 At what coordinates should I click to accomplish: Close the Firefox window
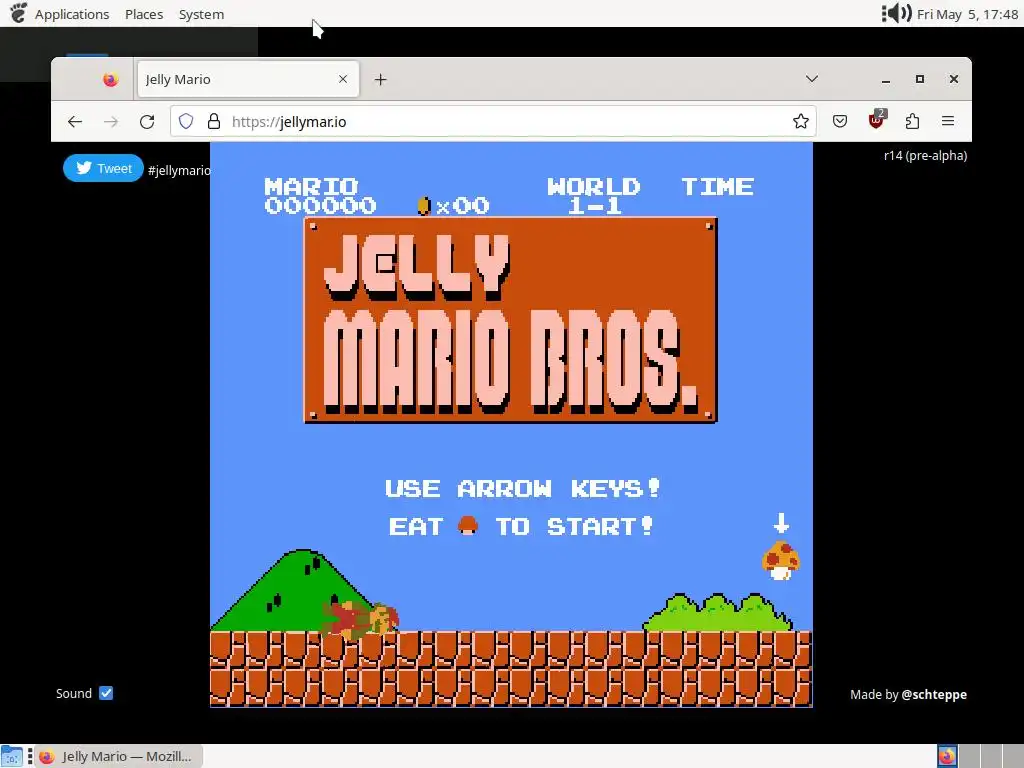953,79
